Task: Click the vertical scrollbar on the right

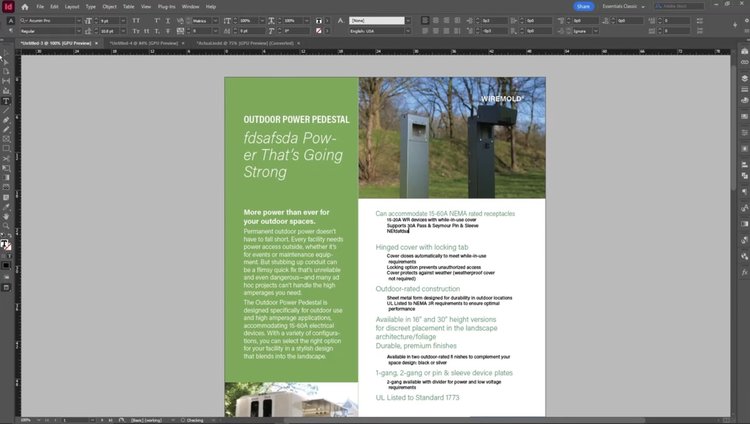Action: pos(734,129)
